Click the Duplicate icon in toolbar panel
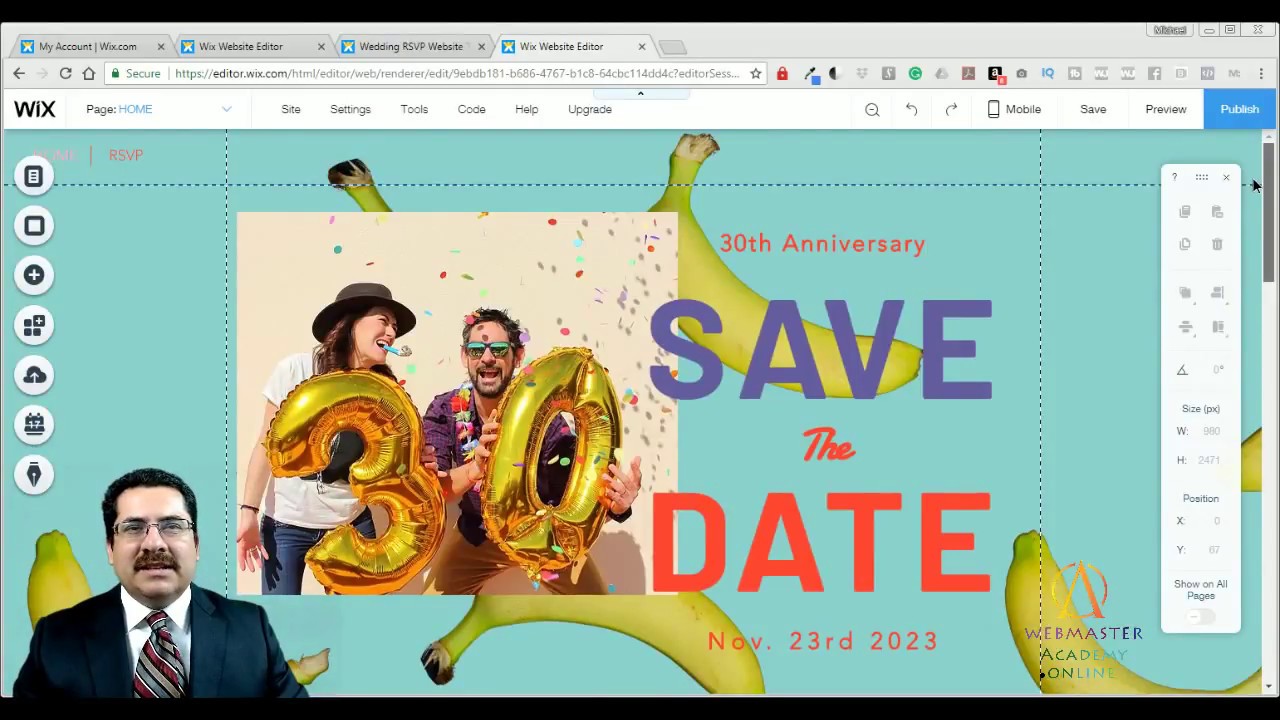Image resolution: width=1280 pixels, height=720 pixels. pyautogui.click(x=1185, y=244)
